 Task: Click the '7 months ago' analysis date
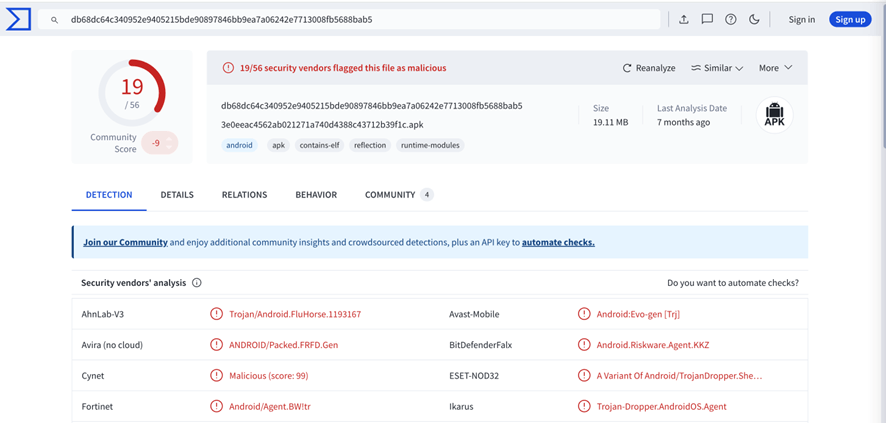tap(684, 122)
